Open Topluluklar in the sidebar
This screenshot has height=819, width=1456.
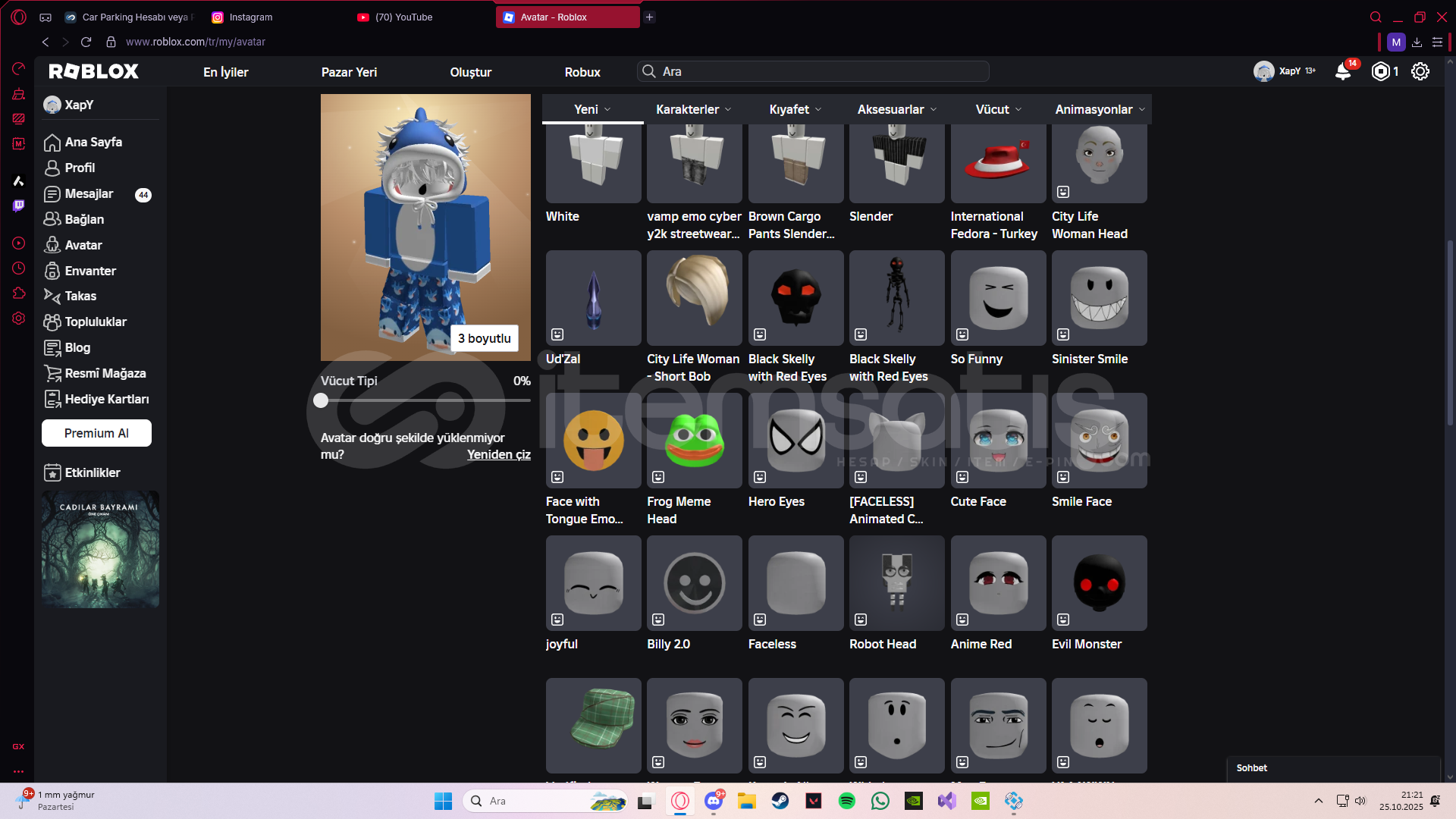point(95,322)
